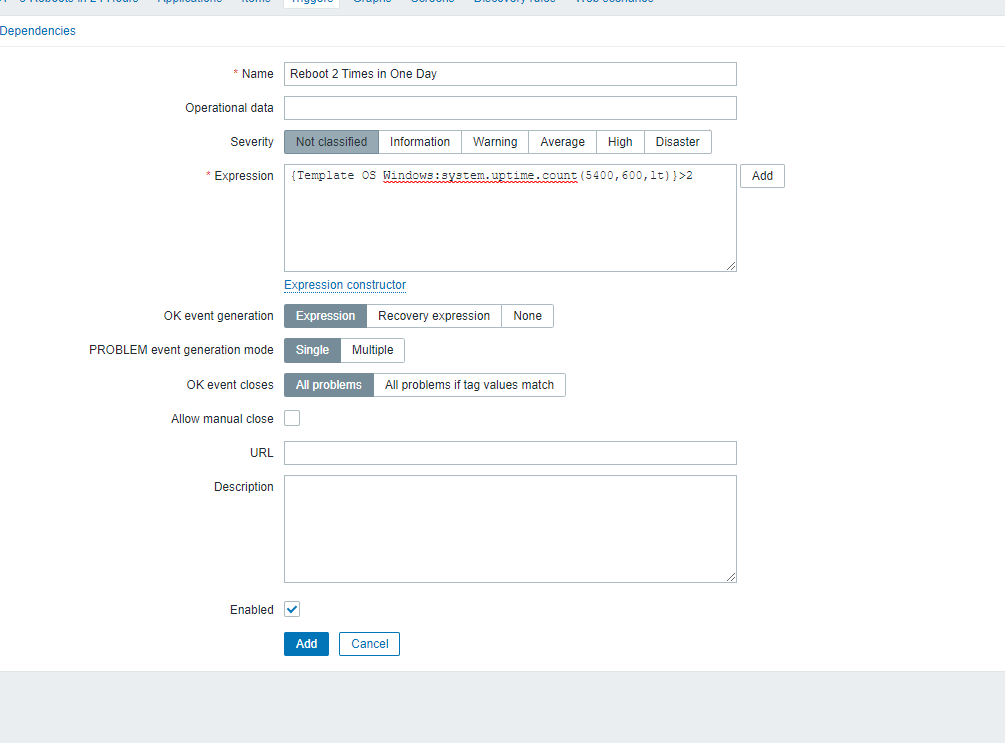This screenshot has height=743, width=1005.
Task: Enable the Allow manual close checkbox
Action: pyautogui.click(x=292, y=418)
